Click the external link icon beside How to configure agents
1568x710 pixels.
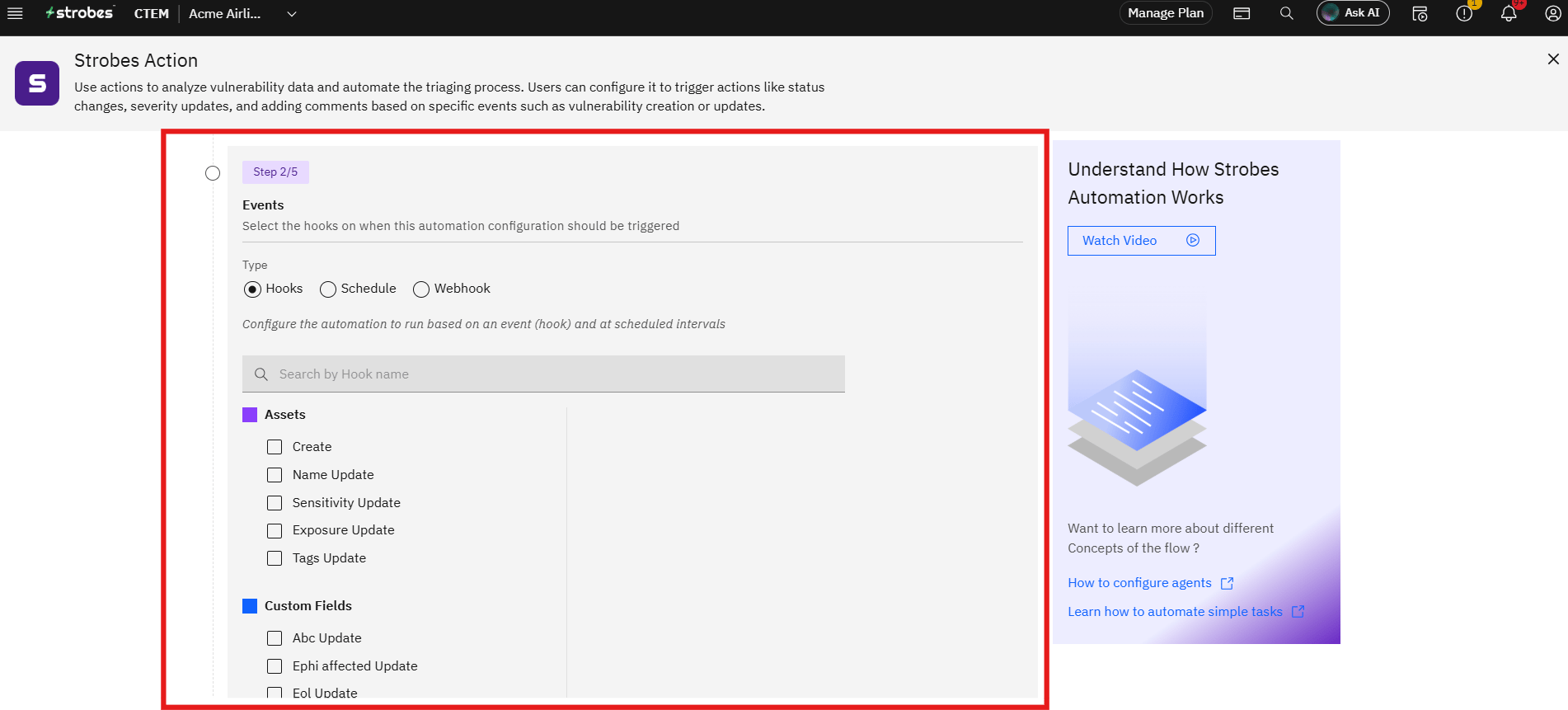(x=1227, y=583)
